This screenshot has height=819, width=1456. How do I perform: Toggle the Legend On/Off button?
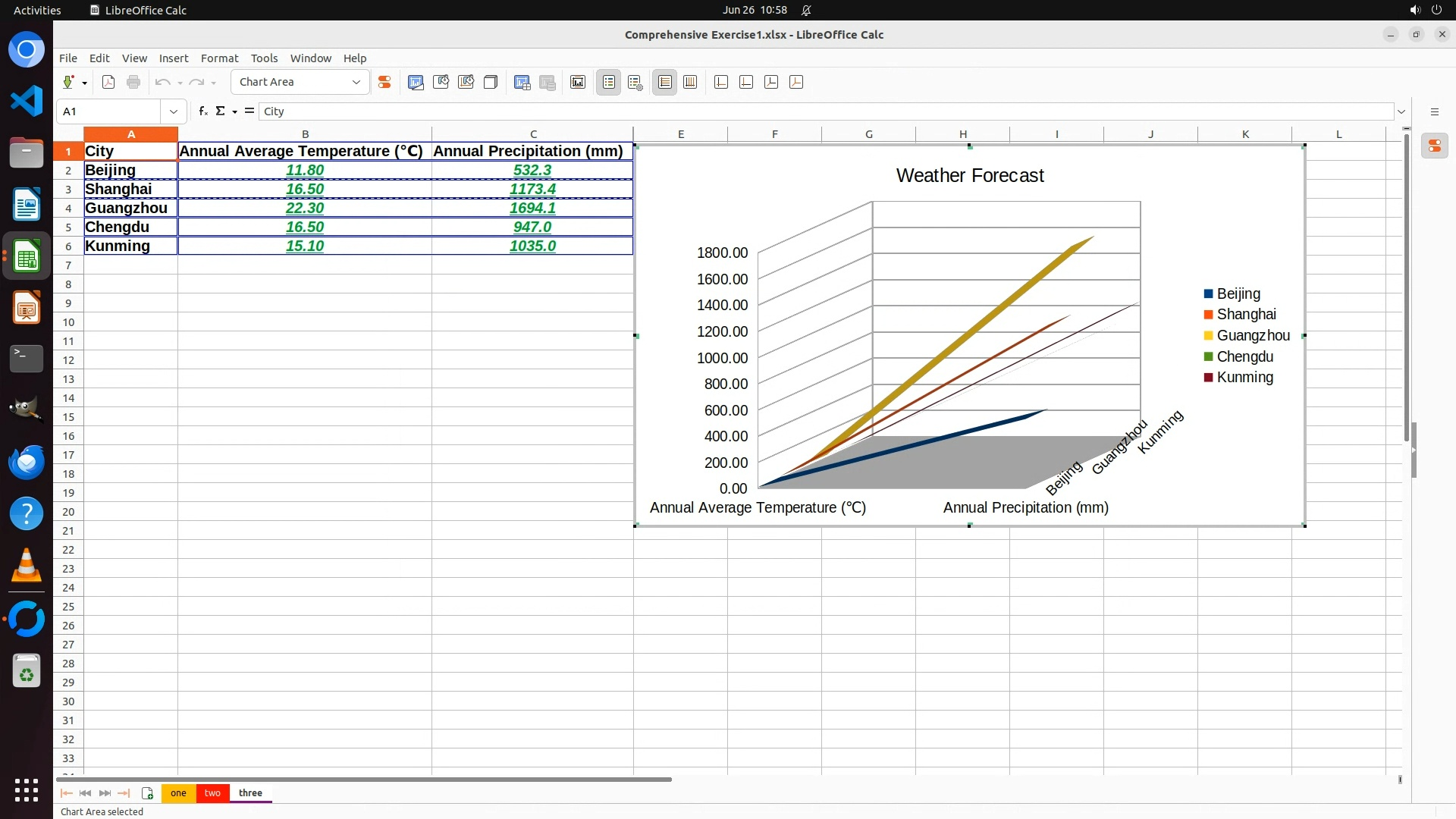click(609, 82)
